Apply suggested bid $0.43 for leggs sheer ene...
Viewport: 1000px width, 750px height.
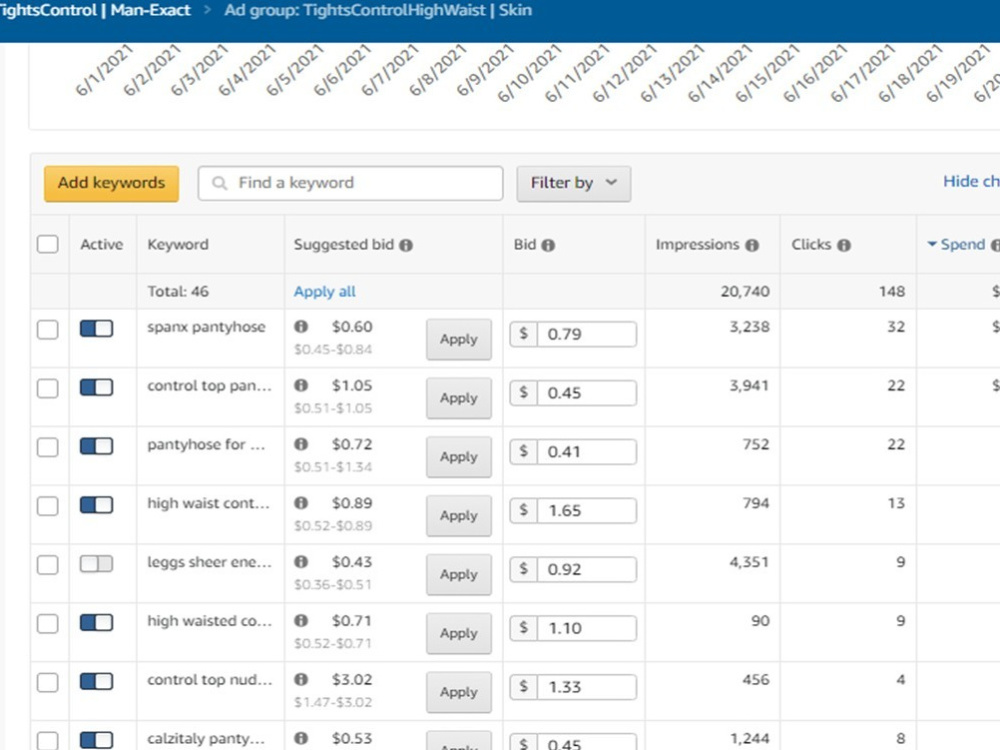tap(459, 574)
